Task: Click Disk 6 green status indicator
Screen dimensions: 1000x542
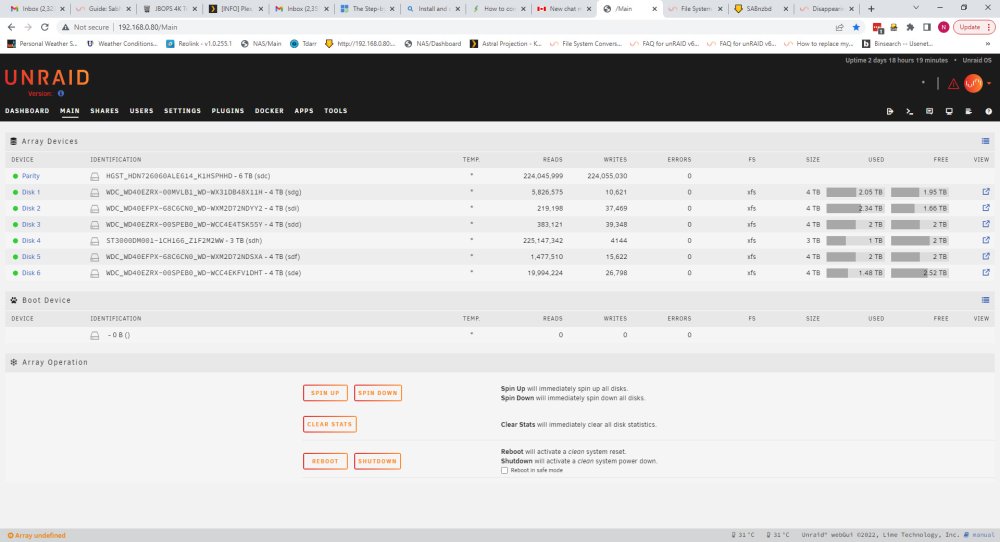Action: click(15, 273)
